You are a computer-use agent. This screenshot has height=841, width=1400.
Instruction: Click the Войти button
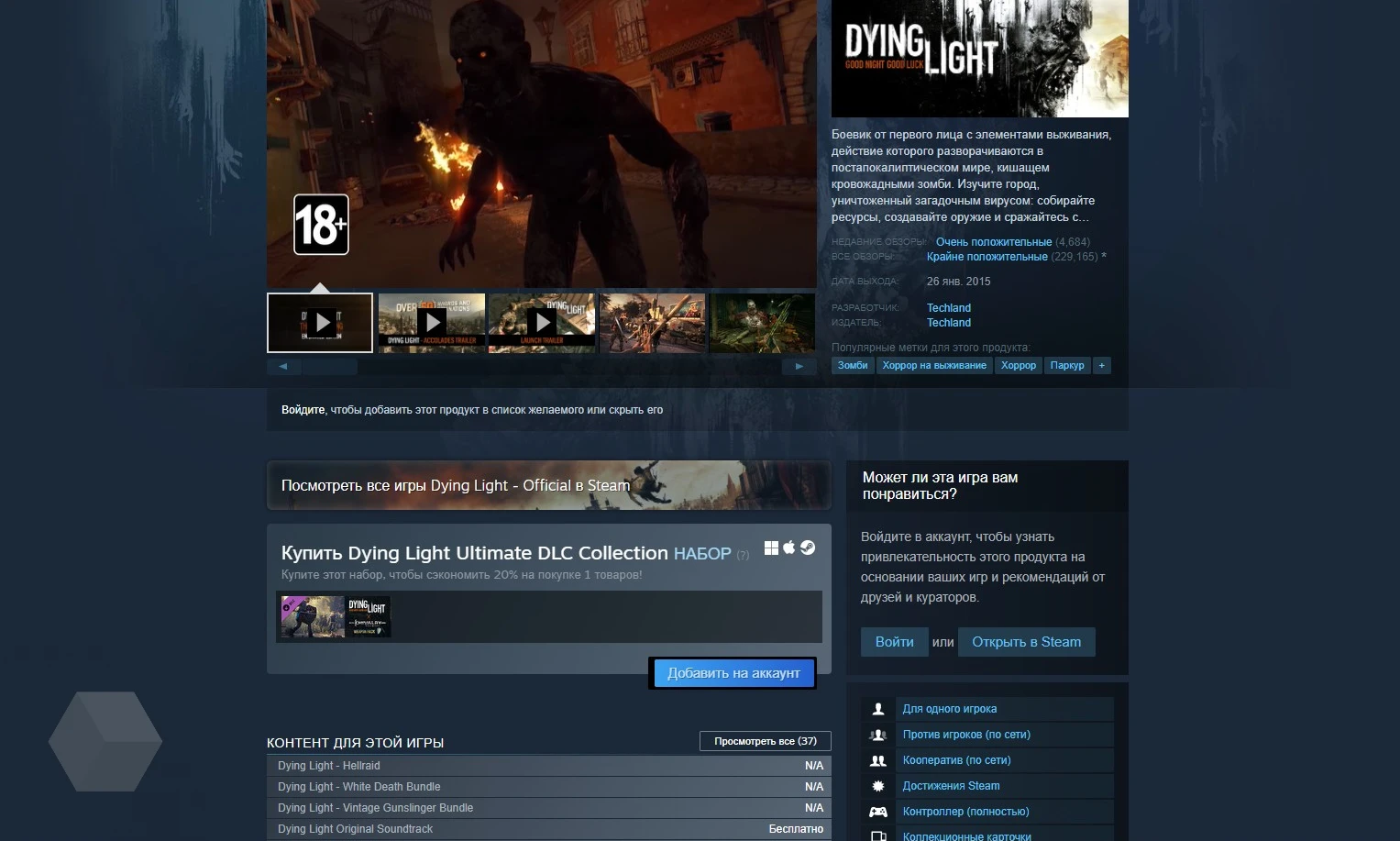pyautogui.click(x=894, y=642)
